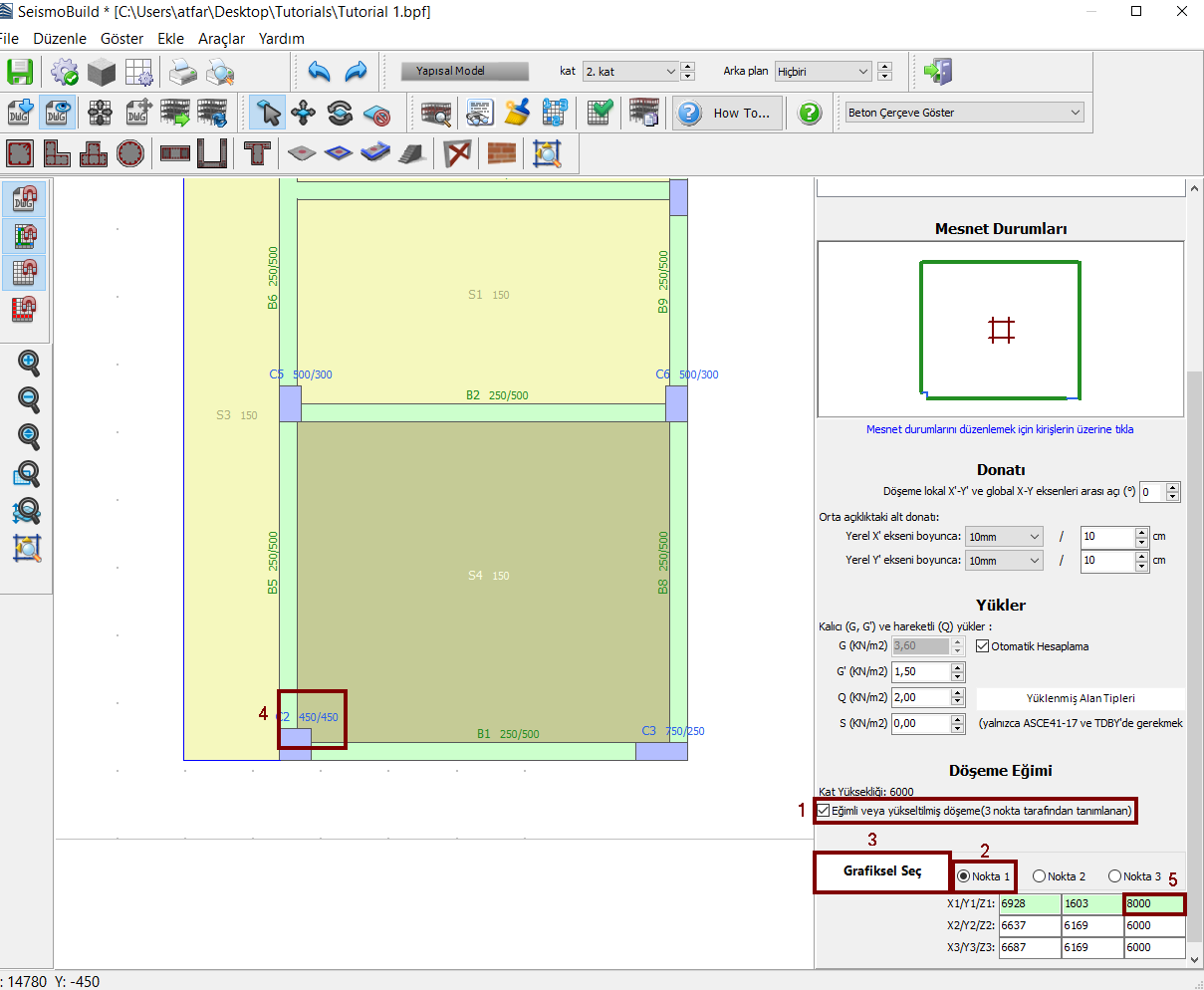This screenshot has width=1204, height=990.
Task: Click the blue undo arrow
Action: click(x=319, y=72)
